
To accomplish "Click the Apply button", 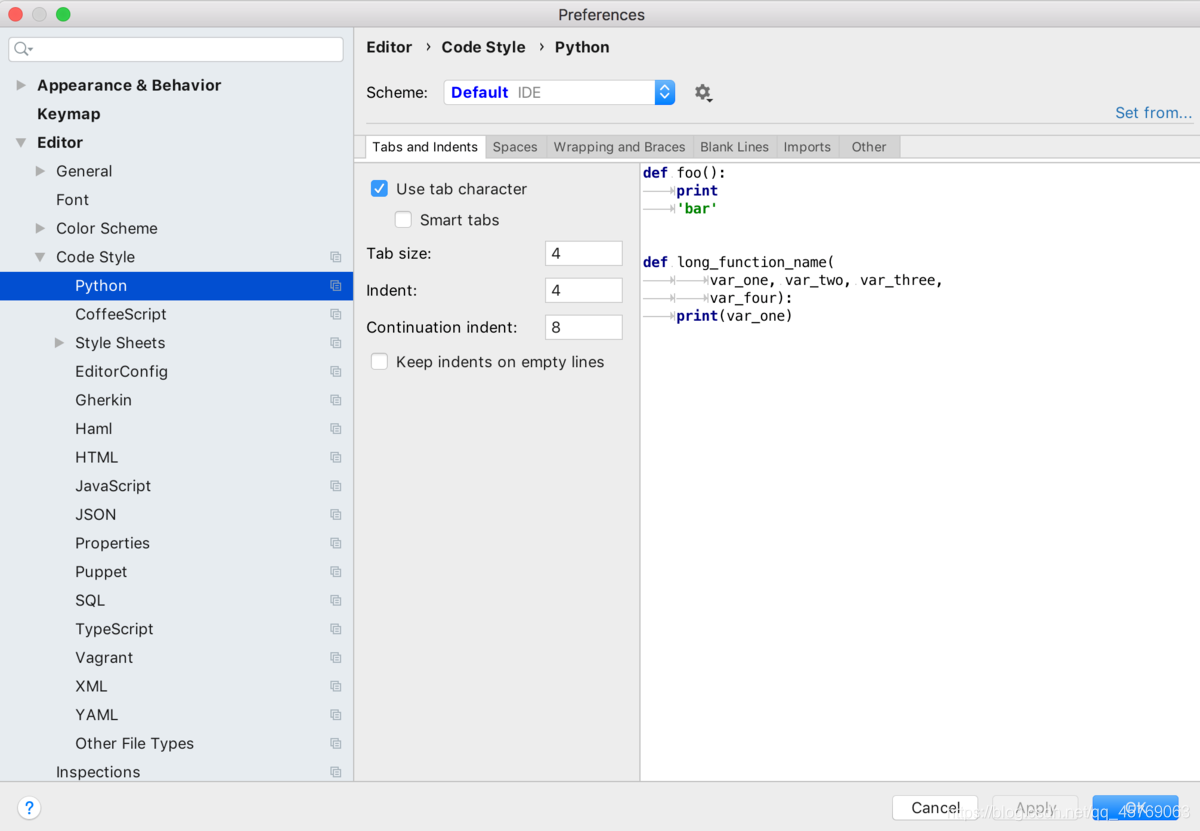I will tap(1036, 808).
